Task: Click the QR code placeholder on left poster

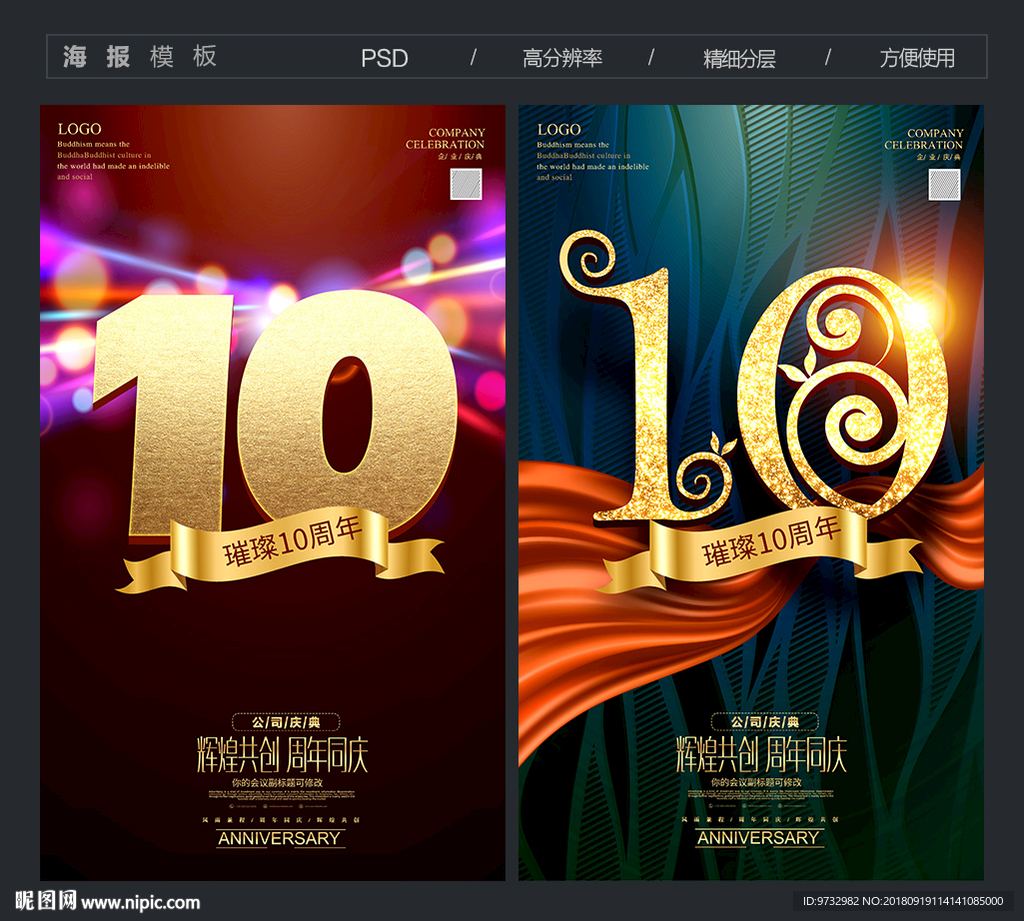Action: [x=466, y=184]
